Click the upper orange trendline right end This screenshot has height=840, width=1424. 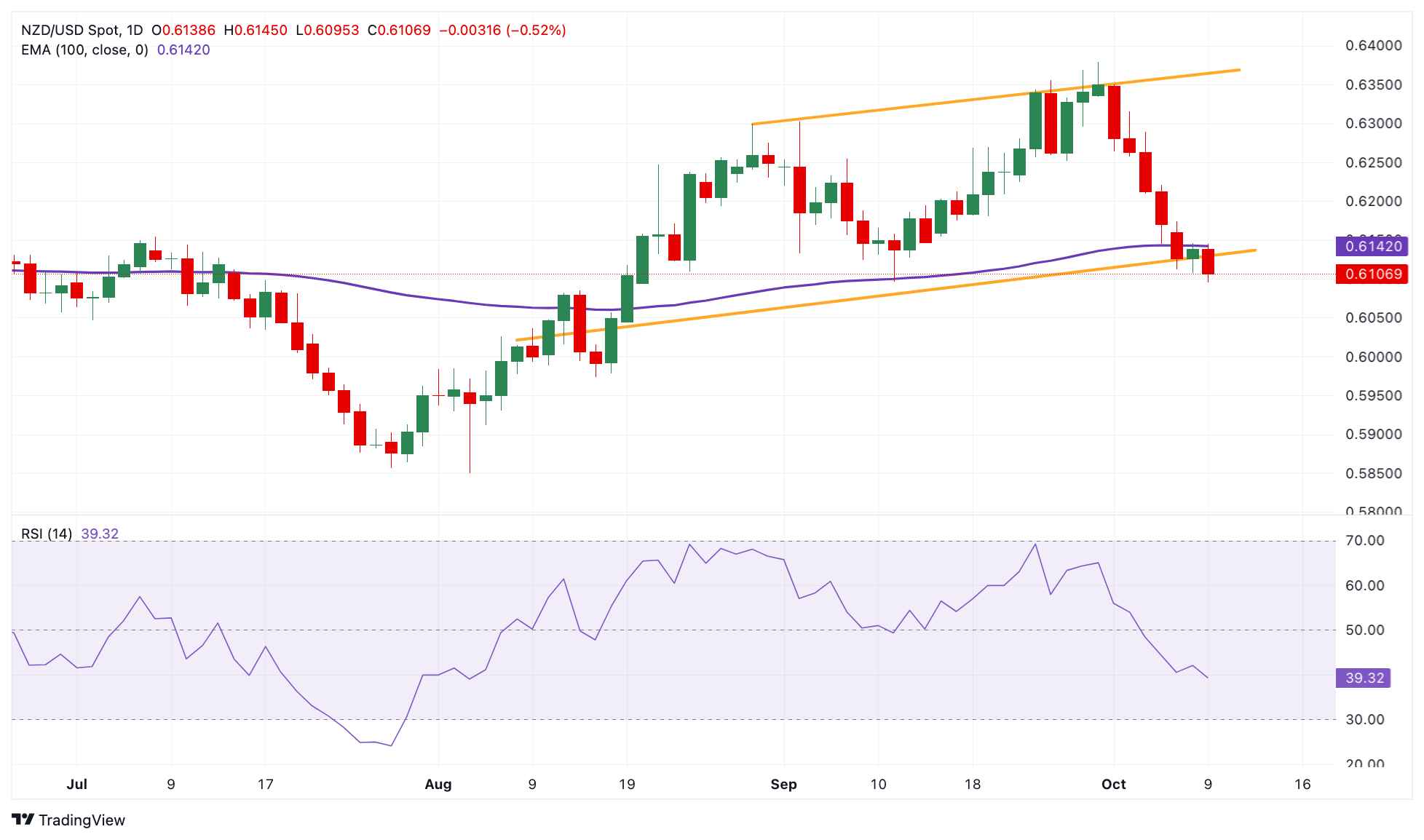(1238, 70)
